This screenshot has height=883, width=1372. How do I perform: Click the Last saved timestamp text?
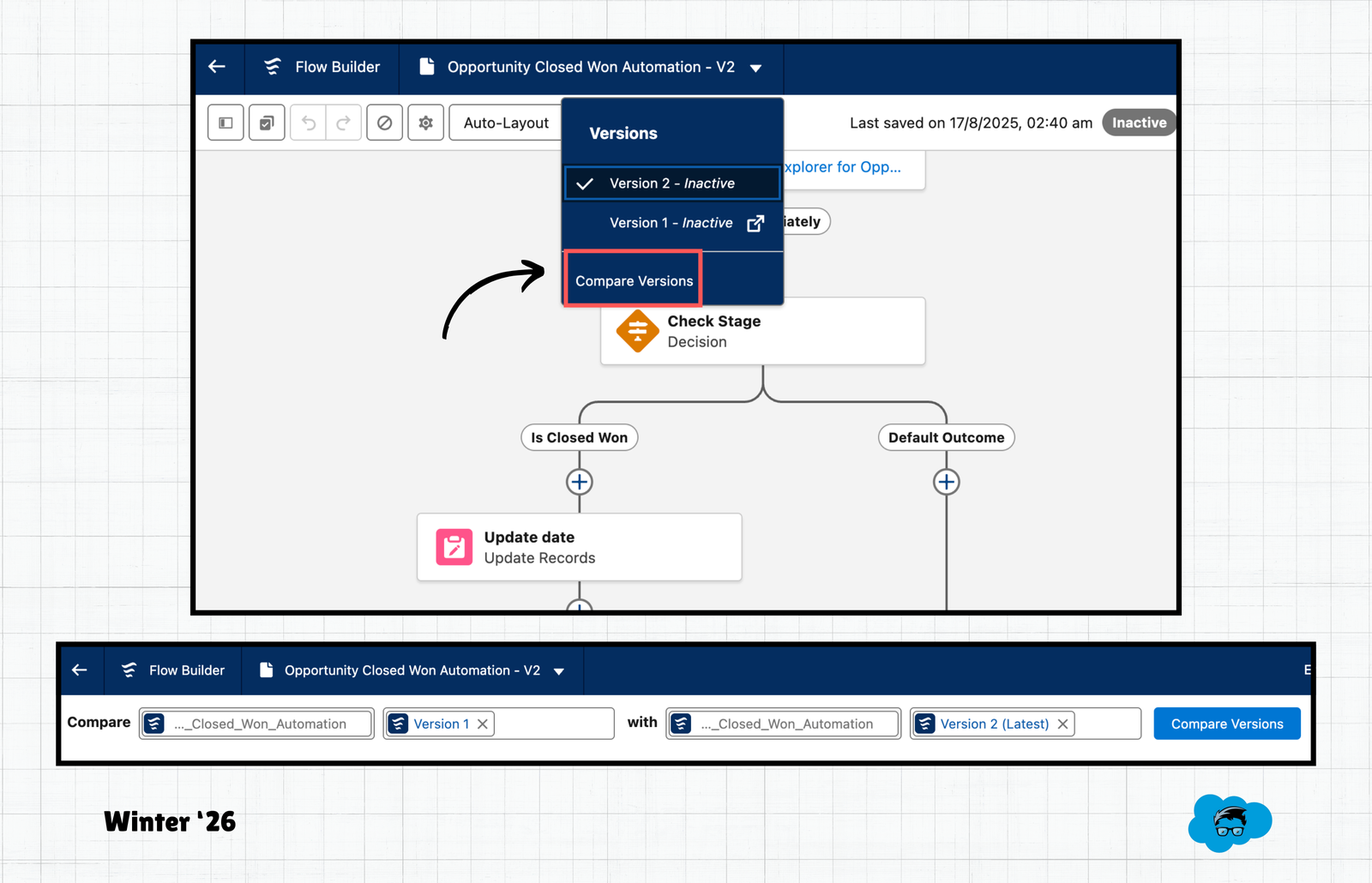[x=971, y=123]
